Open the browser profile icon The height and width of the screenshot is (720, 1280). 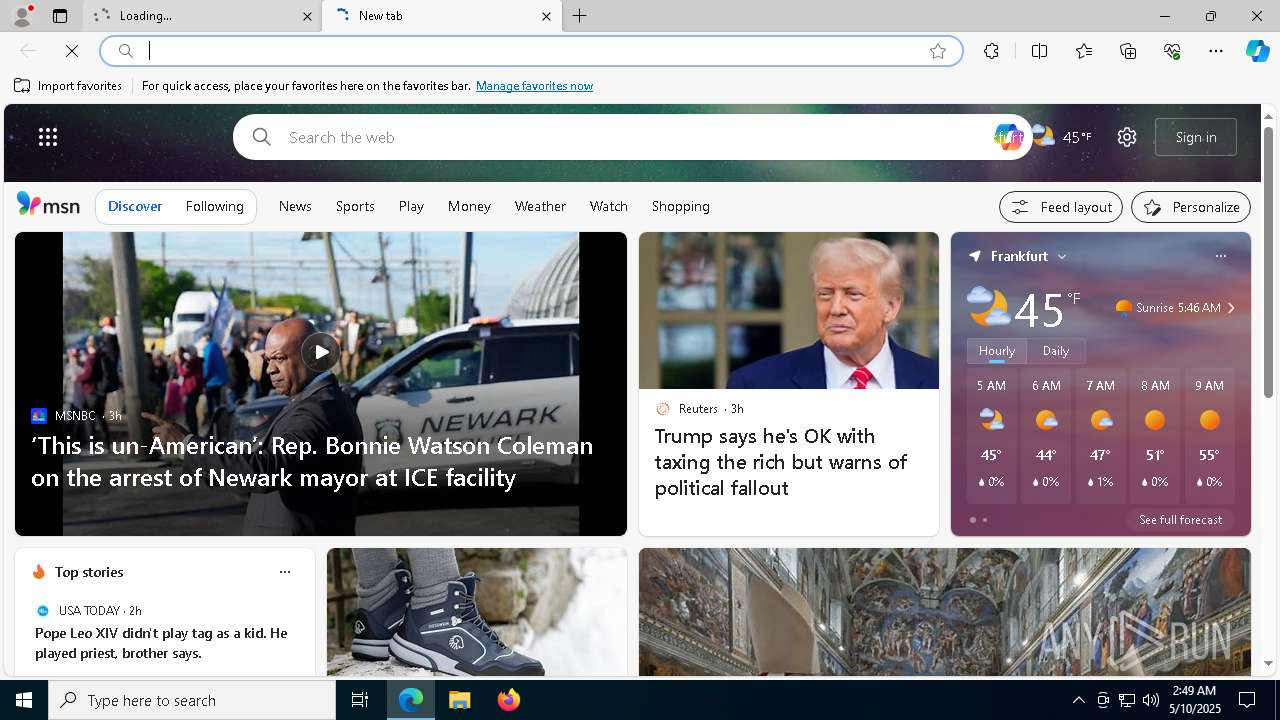(x=21, y=16)
